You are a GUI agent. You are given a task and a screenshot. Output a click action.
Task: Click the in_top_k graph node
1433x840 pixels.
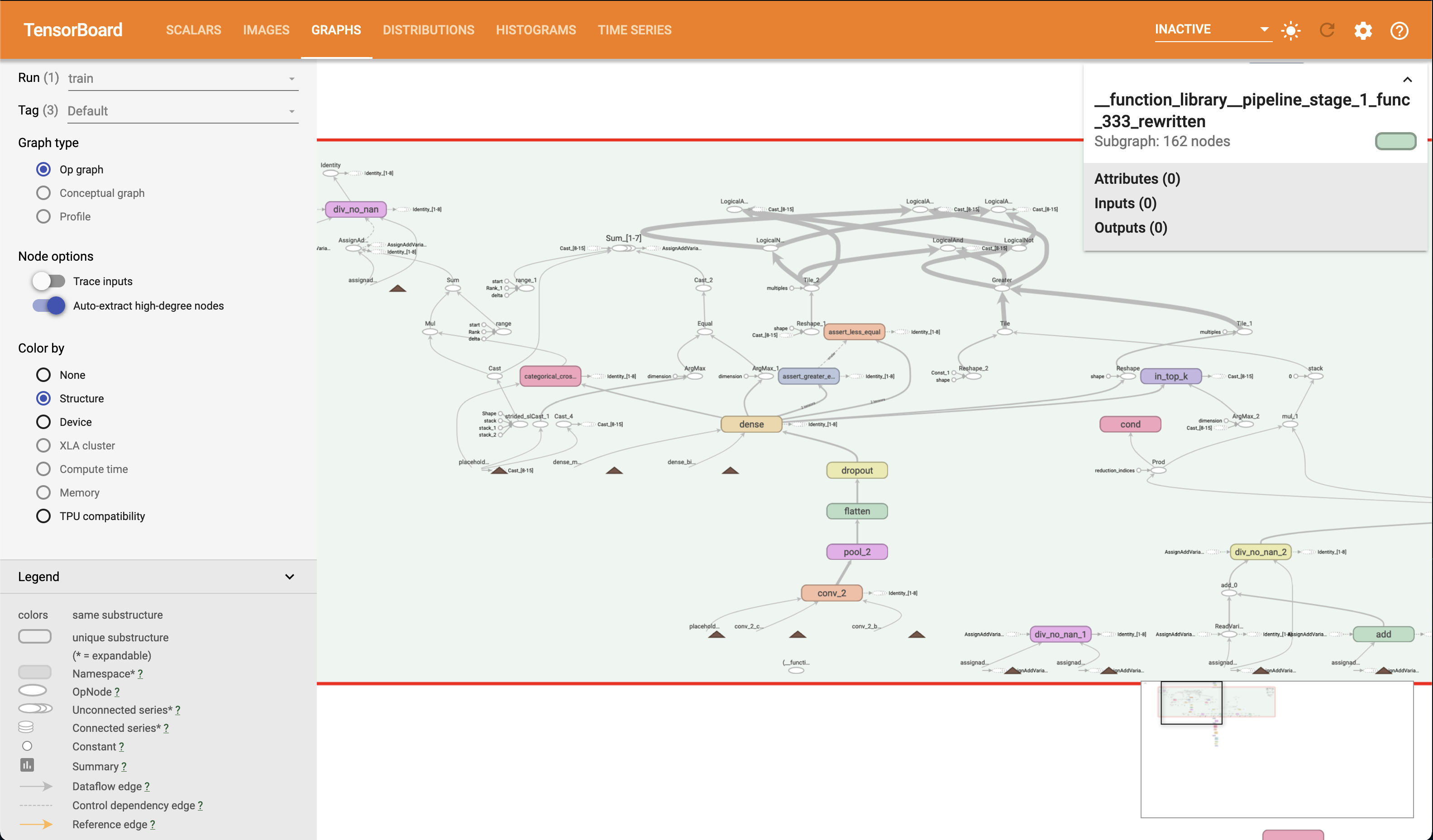[x=1170, y=376]
